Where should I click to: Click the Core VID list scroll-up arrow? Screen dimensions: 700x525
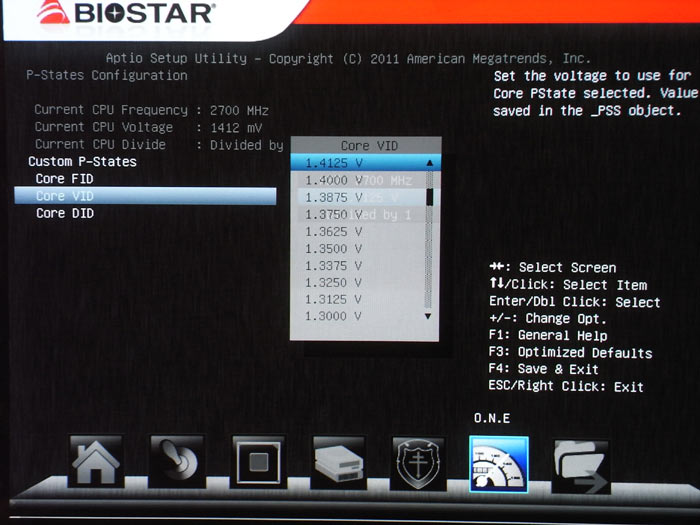(429, 163)
